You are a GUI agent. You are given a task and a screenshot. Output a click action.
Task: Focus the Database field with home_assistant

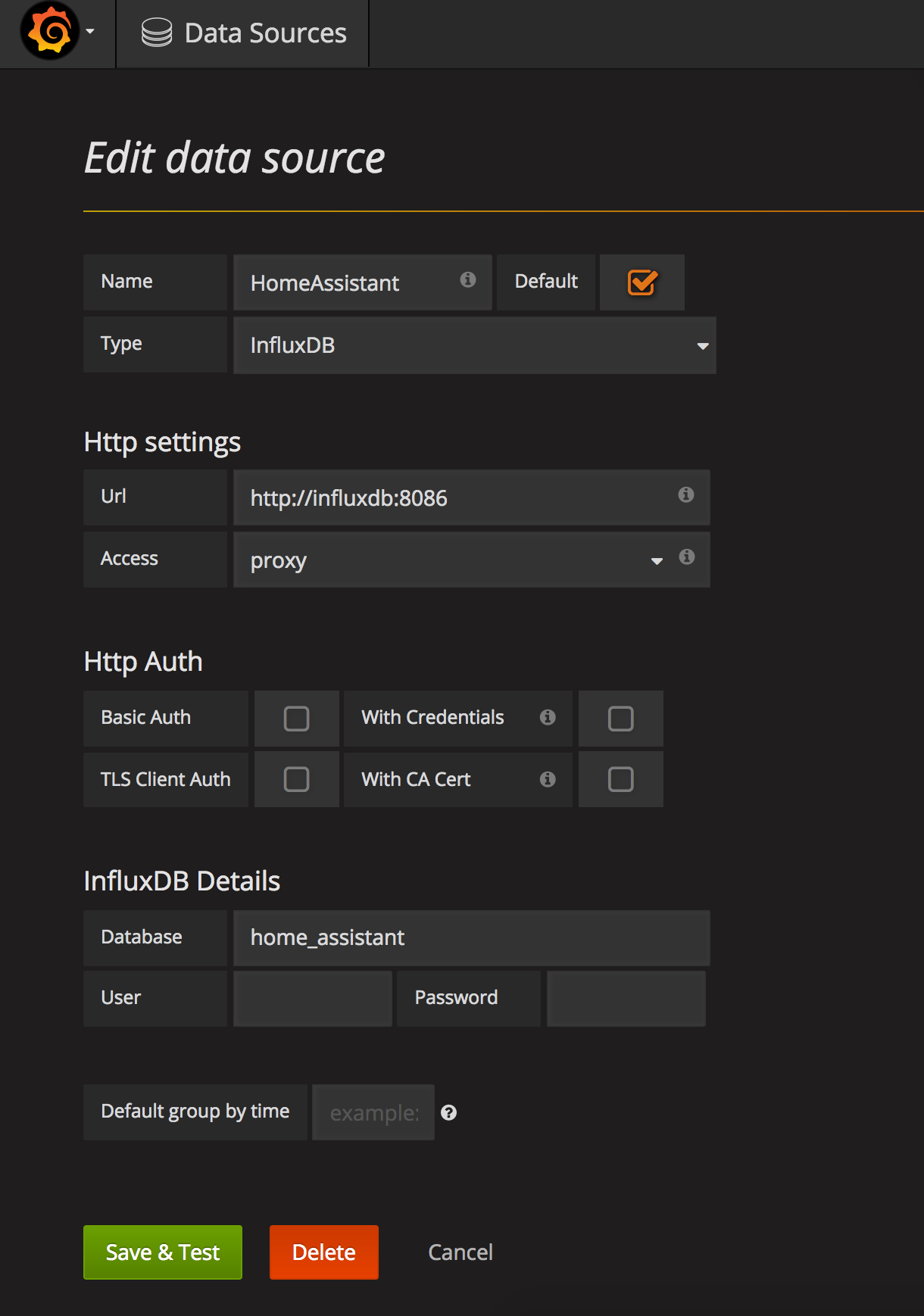point(472,938)
